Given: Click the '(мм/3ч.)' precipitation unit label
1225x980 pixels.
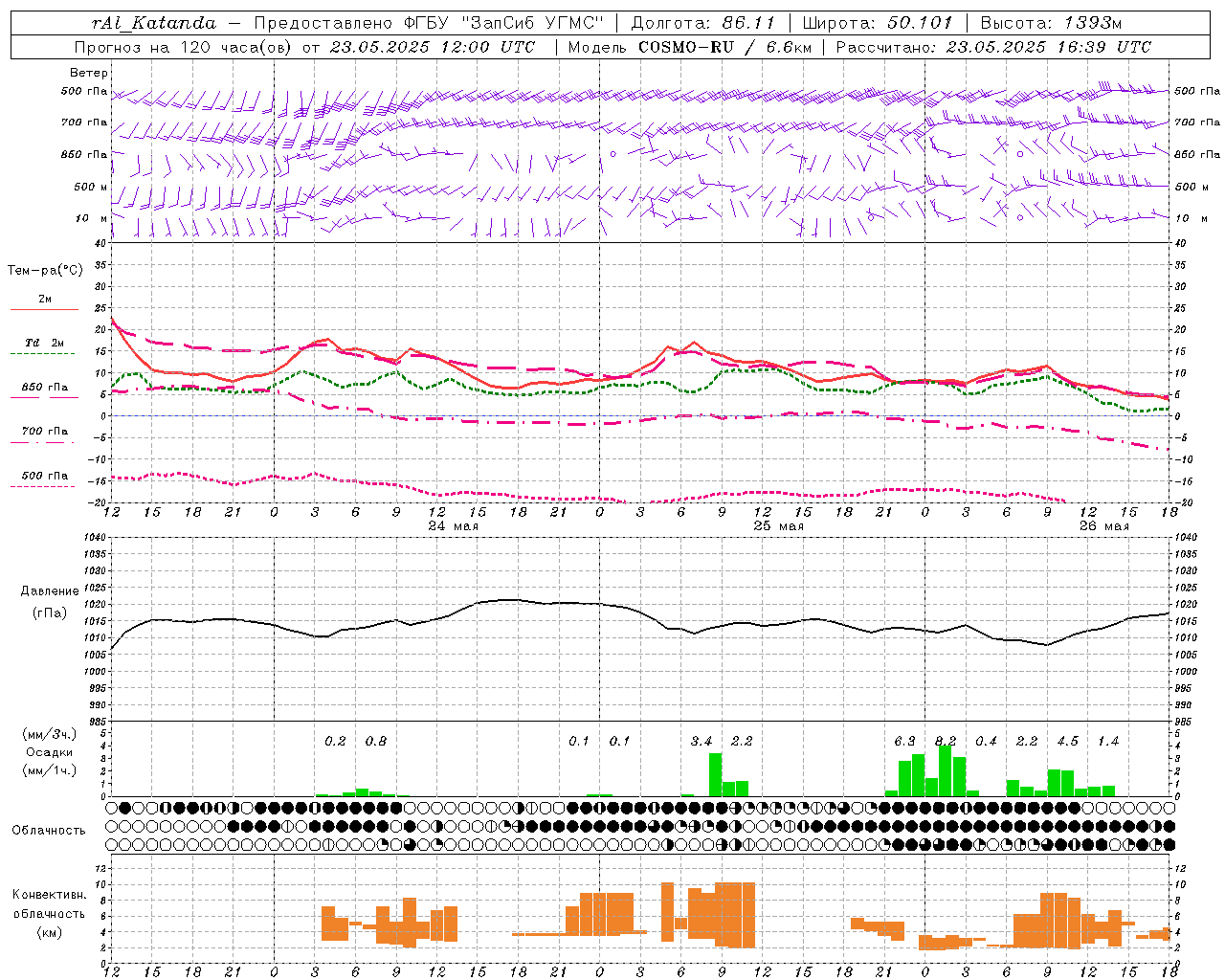Looking at the screenshot, I should pyautogui.click(x=49, y=734).
